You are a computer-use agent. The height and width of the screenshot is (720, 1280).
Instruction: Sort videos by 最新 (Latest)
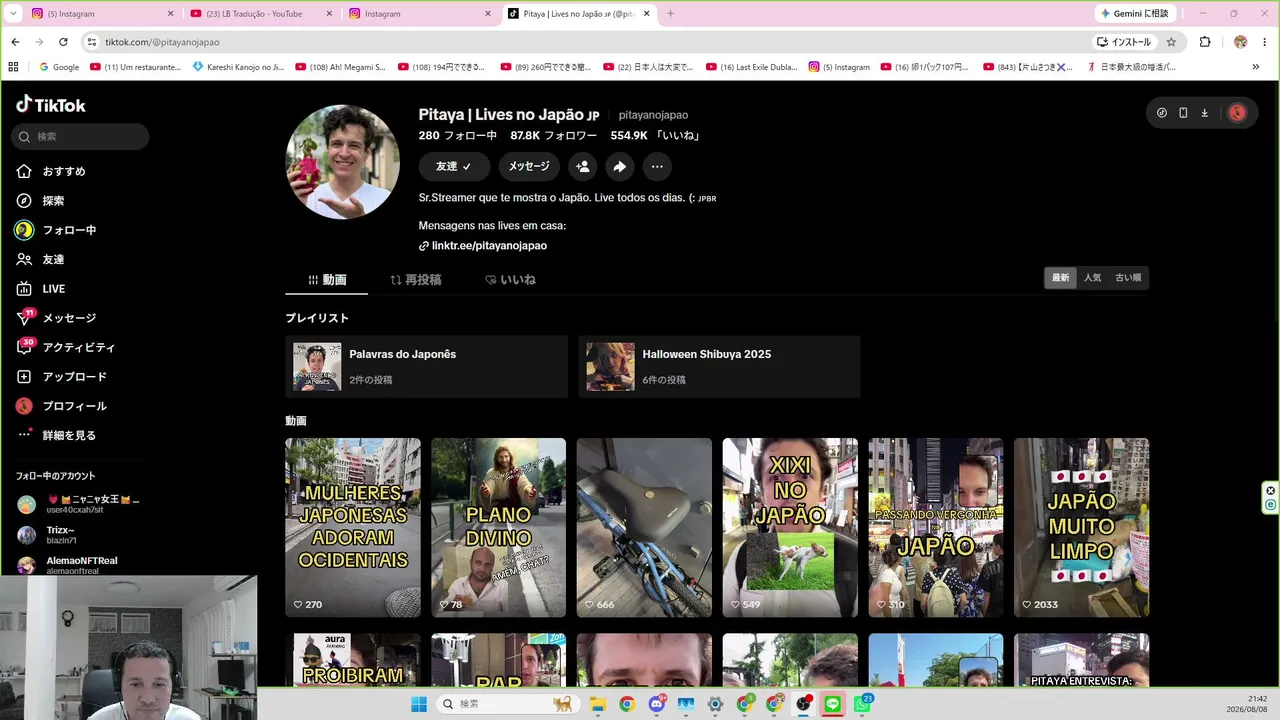click(x=1061, y=278)
